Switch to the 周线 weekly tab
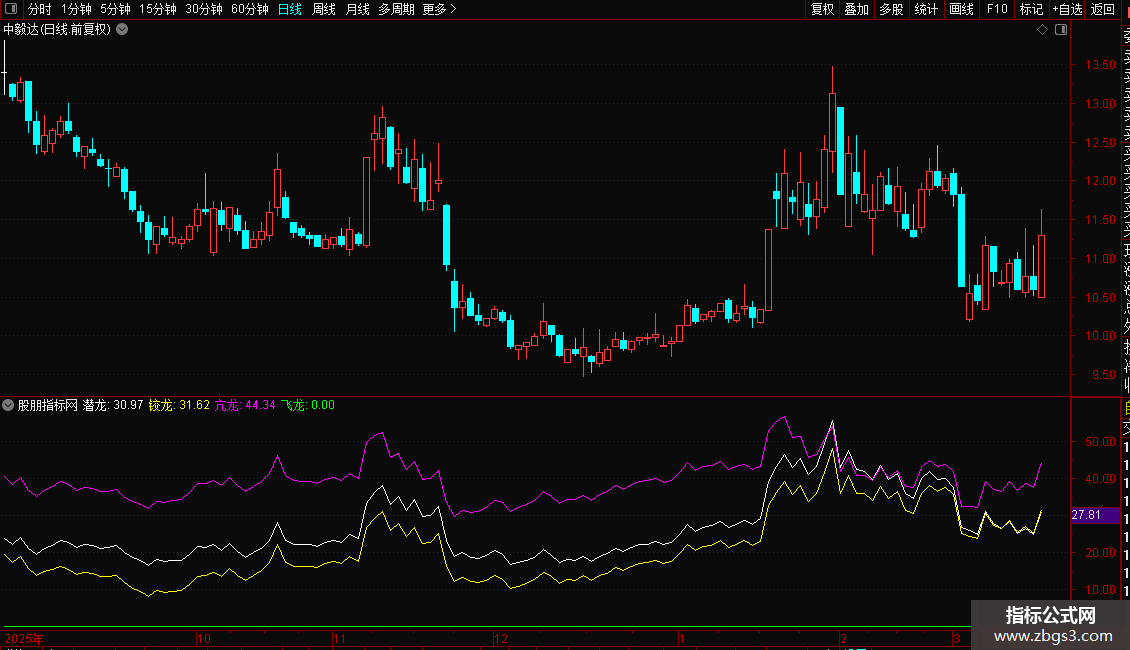Viewport: 1130px width, 650px height. [324, 9]
